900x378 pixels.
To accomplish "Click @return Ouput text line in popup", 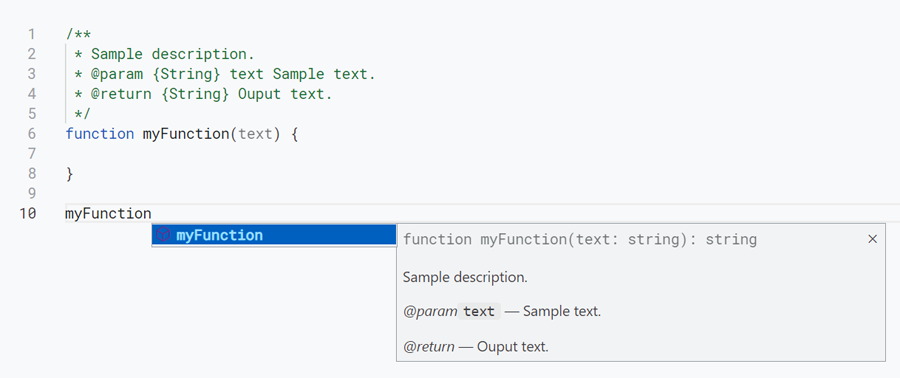I will point(476,346).
